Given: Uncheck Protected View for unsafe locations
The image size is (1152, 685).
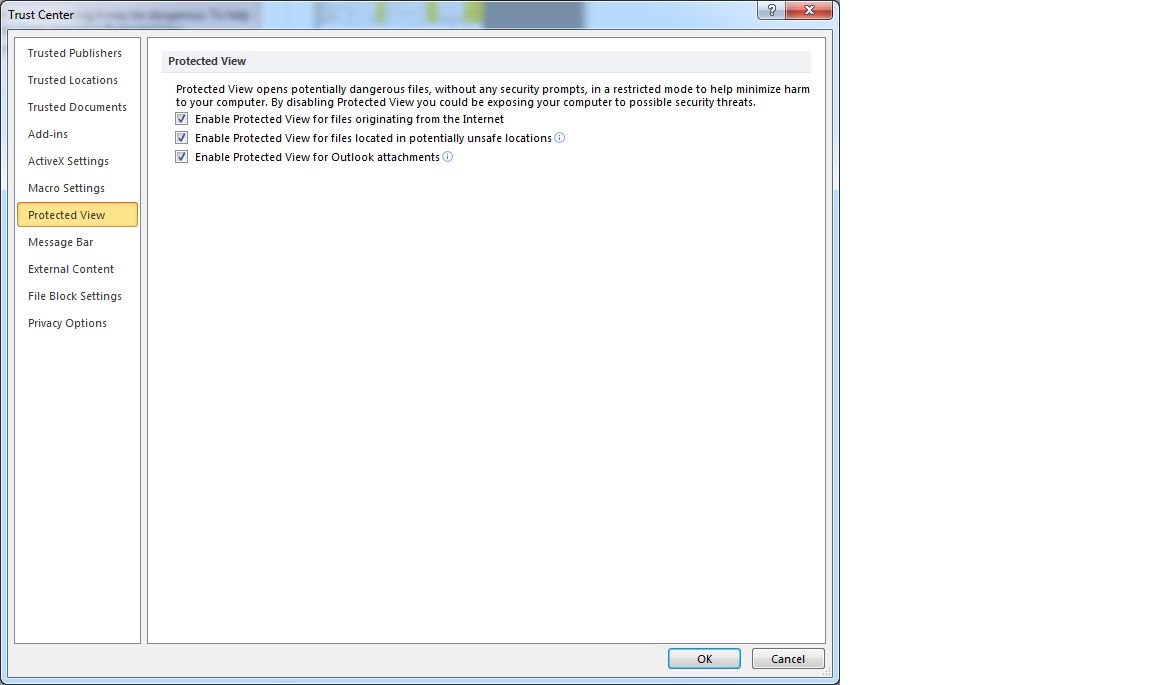Looking at the screenshot, I should (181, 137).
